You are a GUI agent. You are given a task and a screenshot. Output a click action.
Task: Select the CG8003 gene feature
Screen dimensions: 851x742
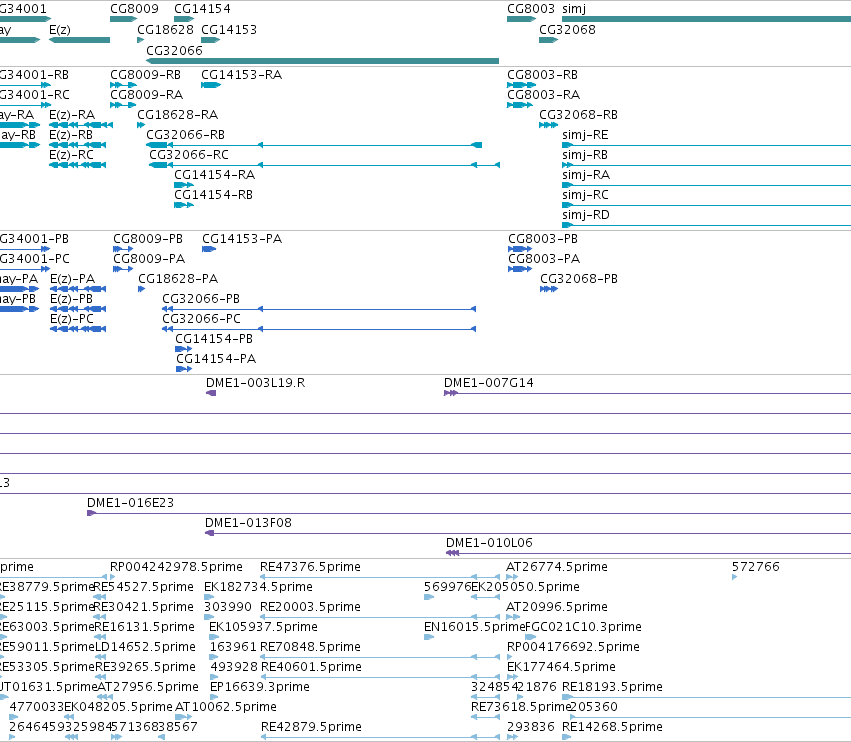coord(522,19)
